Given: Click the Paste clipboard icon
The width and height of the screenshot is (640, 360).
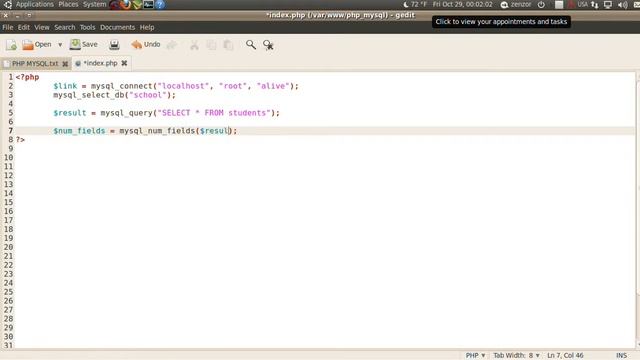Looking at the screenshot, I should [x=229, y=45].
